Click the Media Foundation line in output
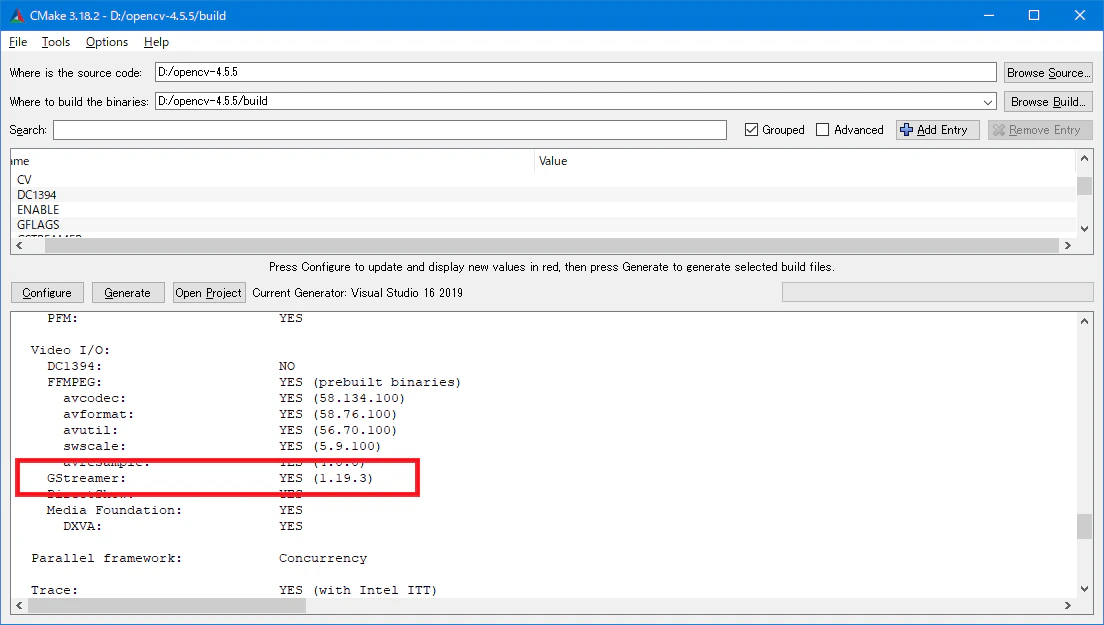Screen dimensions: 1104x625 175,510
